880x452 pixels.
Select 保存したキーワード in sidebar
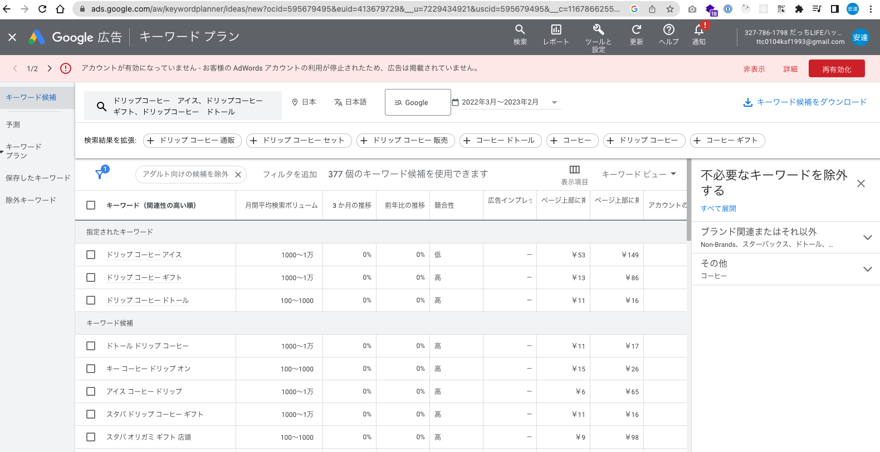pos(38,178)
